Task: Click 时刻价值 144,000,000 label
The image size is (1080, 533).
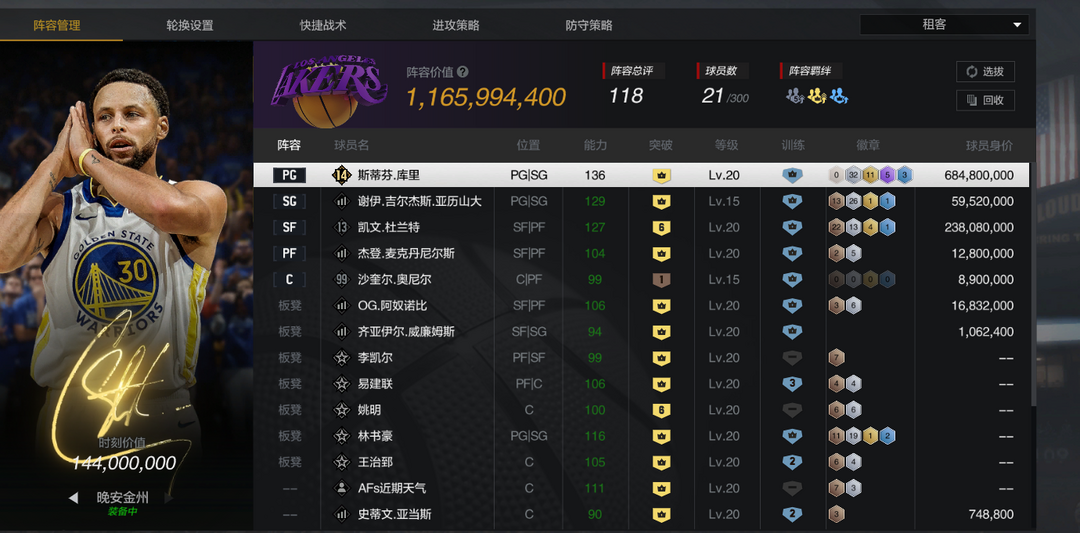Action: click(x=124, y=454)
